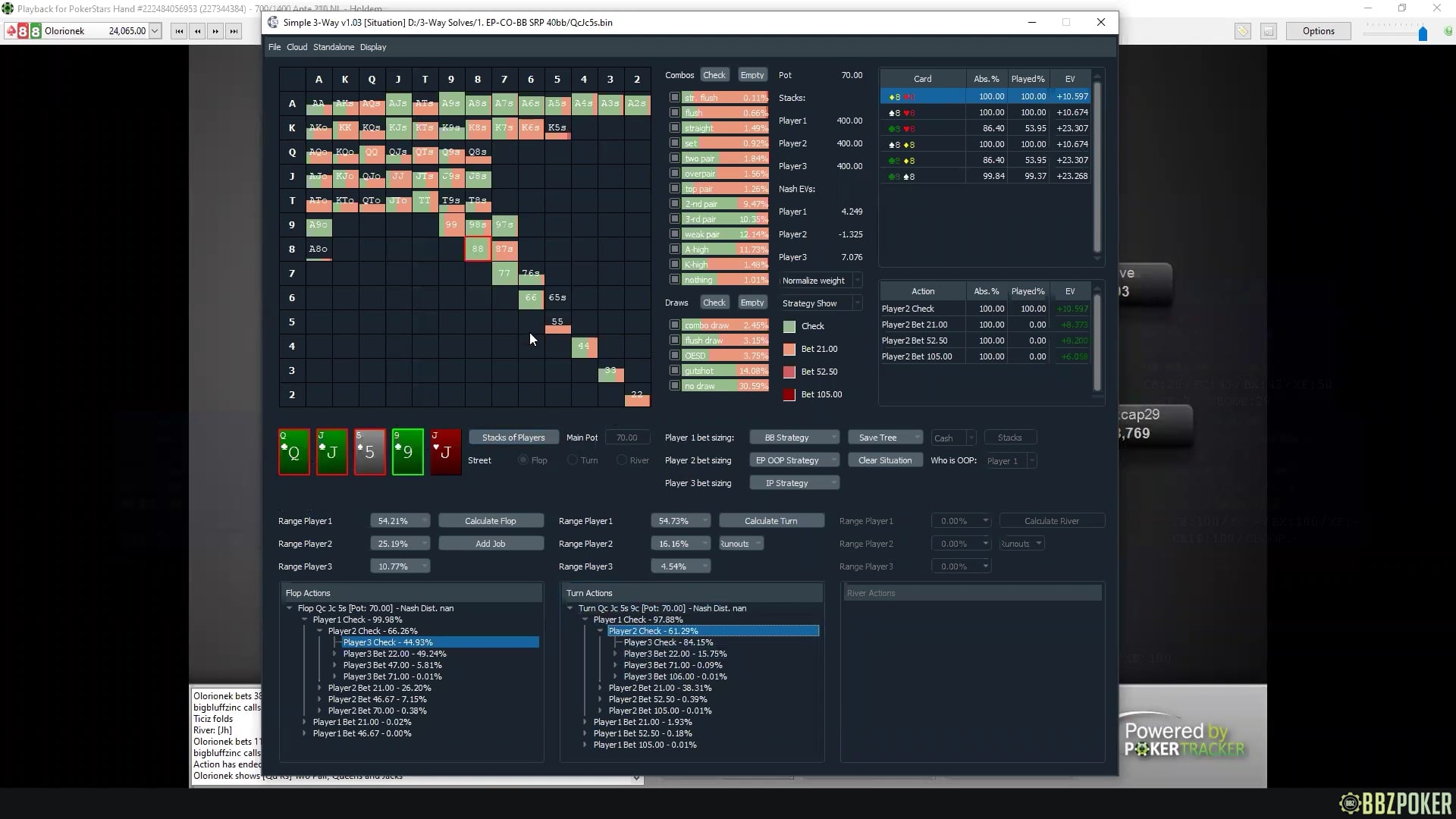The image size is (1456, 819).
Task: Tick the flush combo checkbox
Action: (674, 112)
